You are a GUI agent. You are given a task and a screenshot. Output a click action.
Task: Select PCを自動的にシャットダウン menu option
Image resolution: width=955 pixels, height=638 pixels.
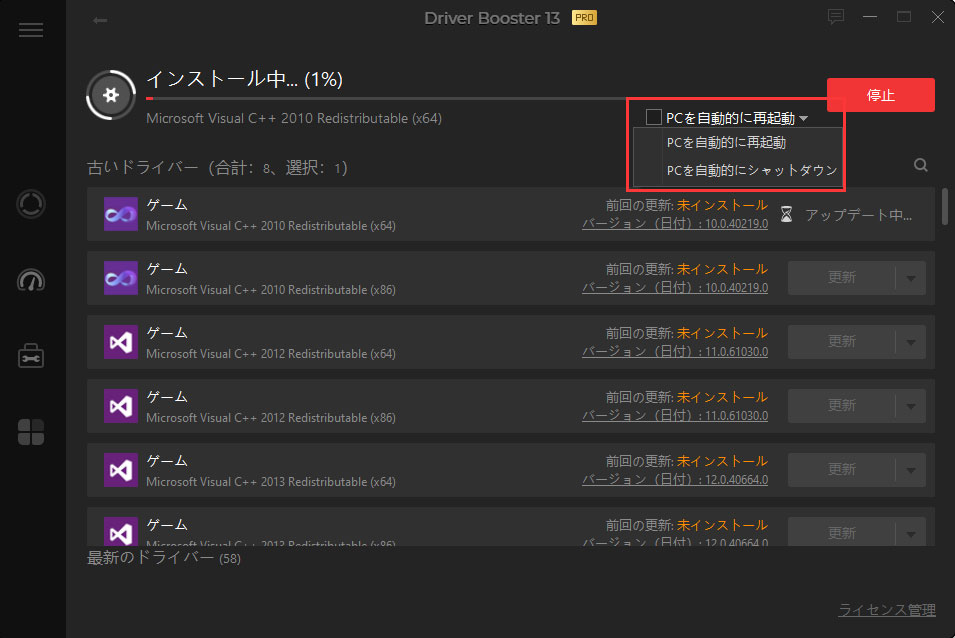click(738, 170)
